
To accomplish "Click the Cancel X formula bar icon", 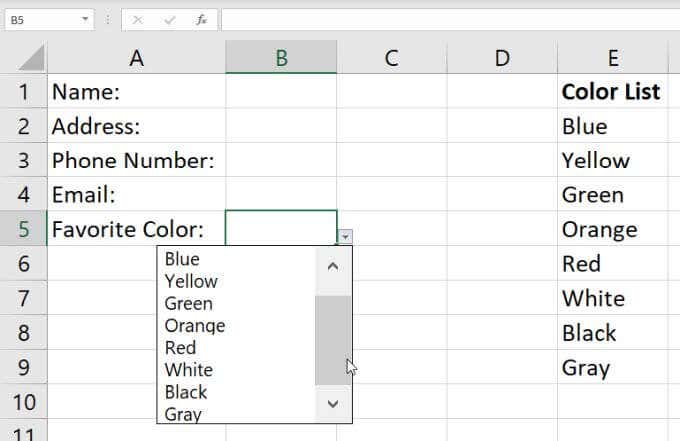I will coord(137,19).
